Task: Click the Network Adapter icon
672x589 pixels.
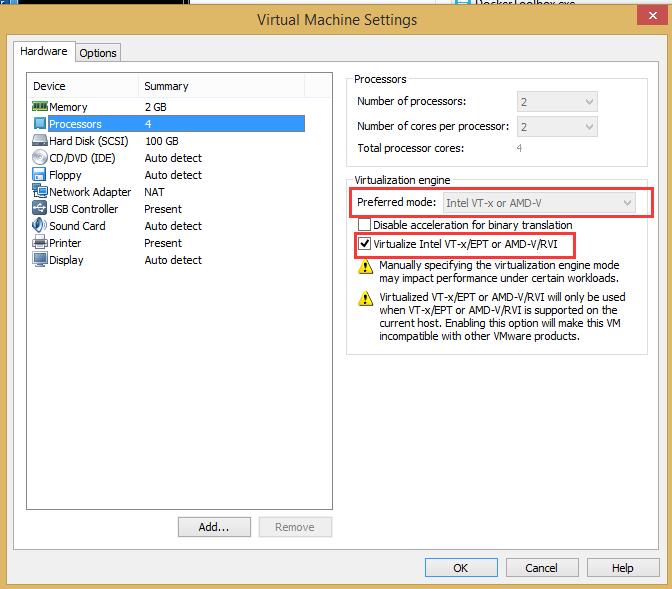Action: pyautogui.click(x=40, y=191)
